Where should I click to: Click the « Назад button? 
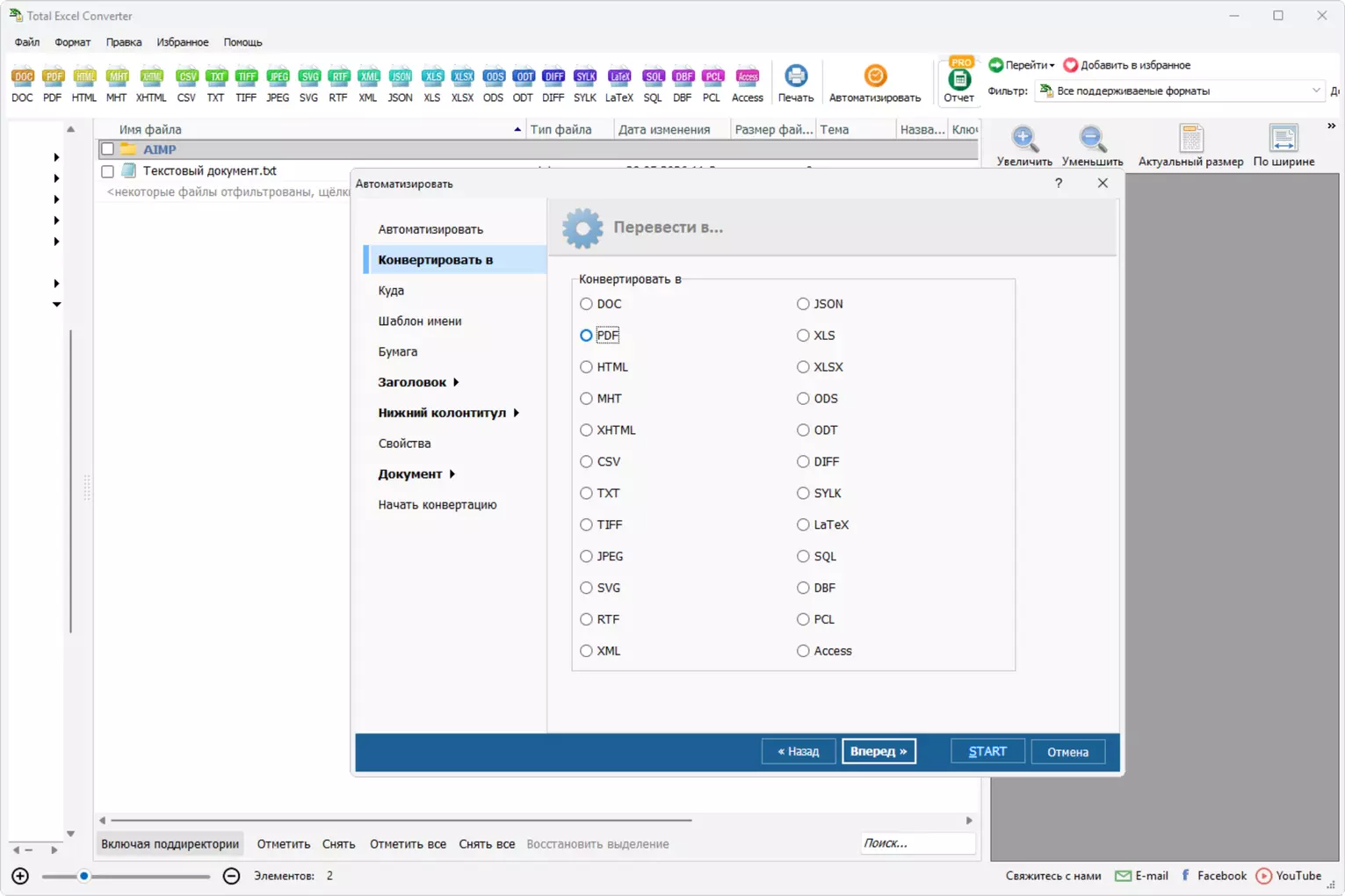[x=798, y=752]
